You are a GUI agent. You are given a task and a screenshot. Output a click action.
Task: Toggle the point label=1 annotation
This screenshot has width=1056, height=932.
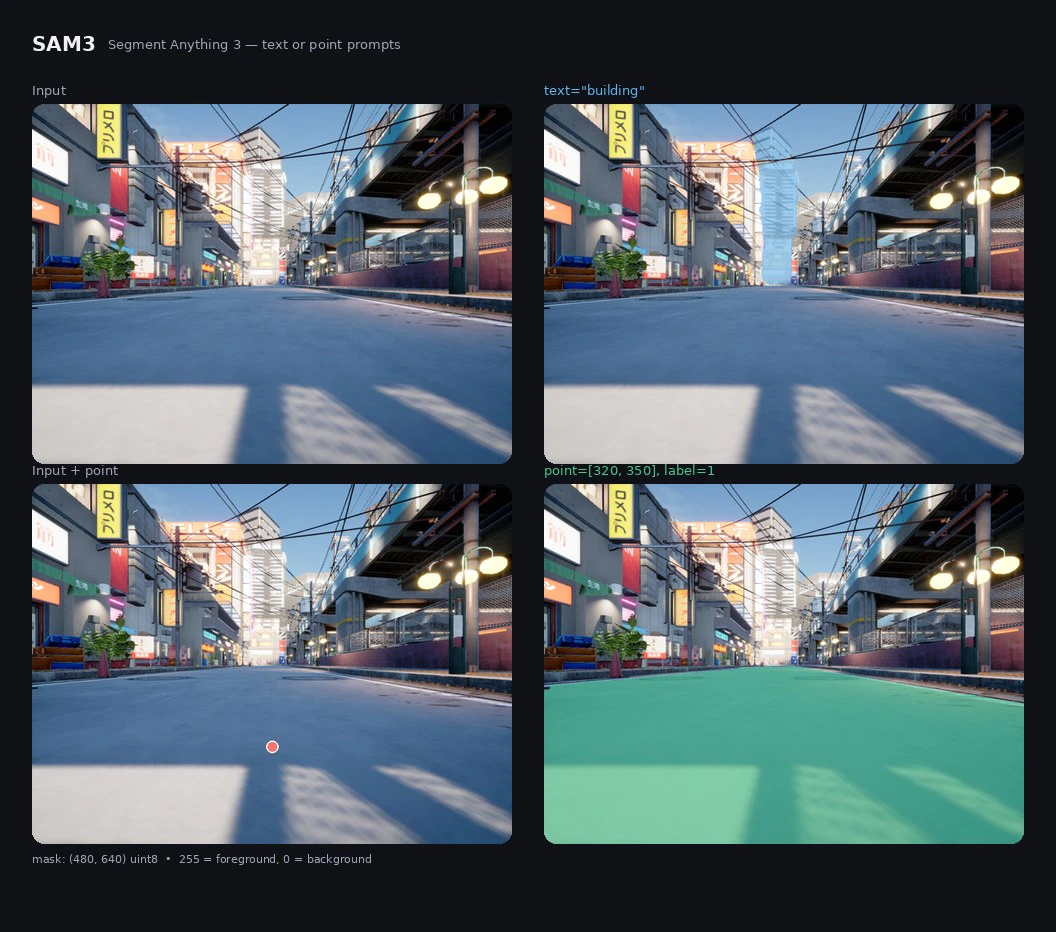click(630, 470)
